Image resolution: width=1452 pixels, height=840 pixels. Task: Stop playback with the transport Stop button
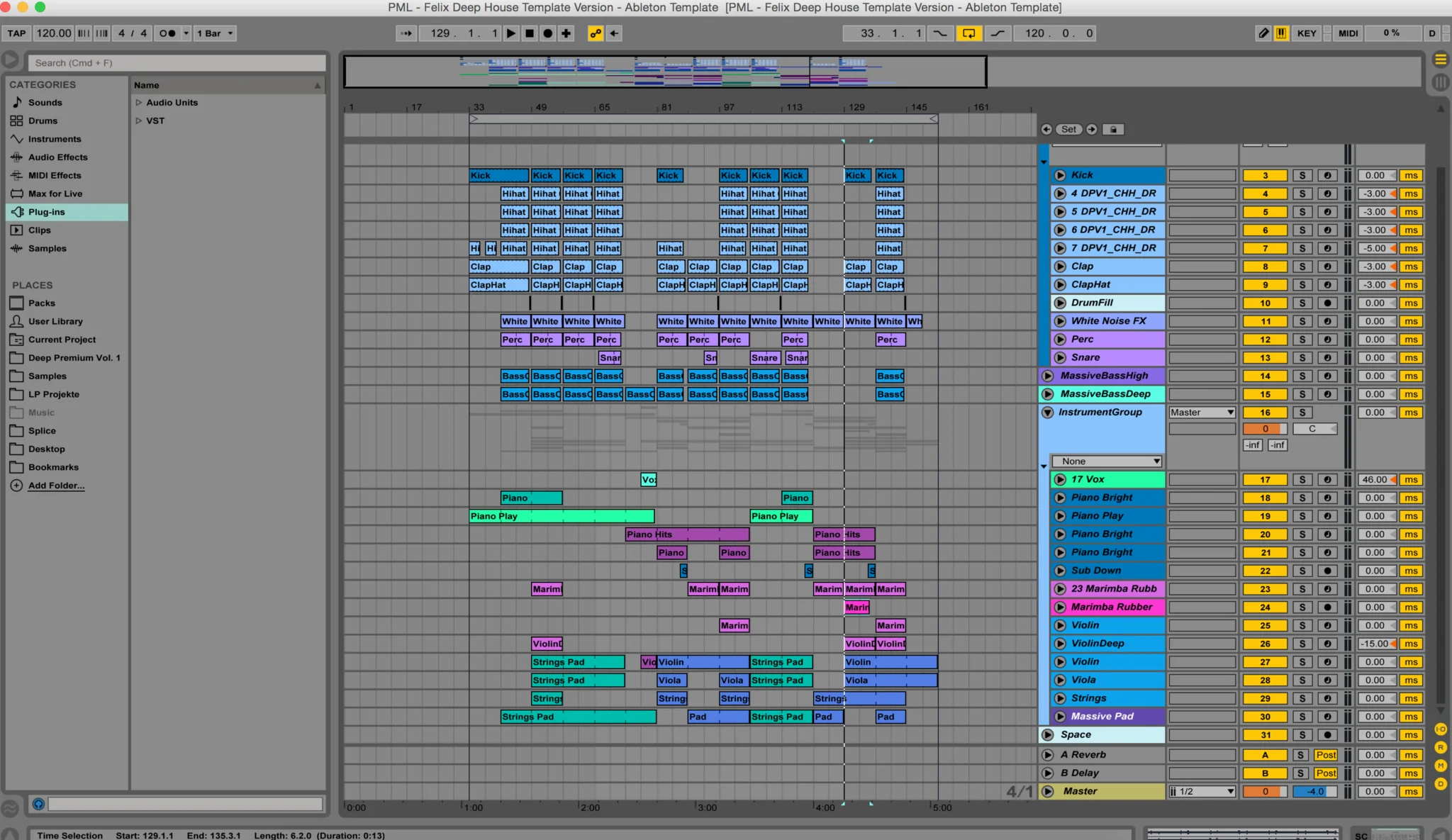[x=529, y=33]
